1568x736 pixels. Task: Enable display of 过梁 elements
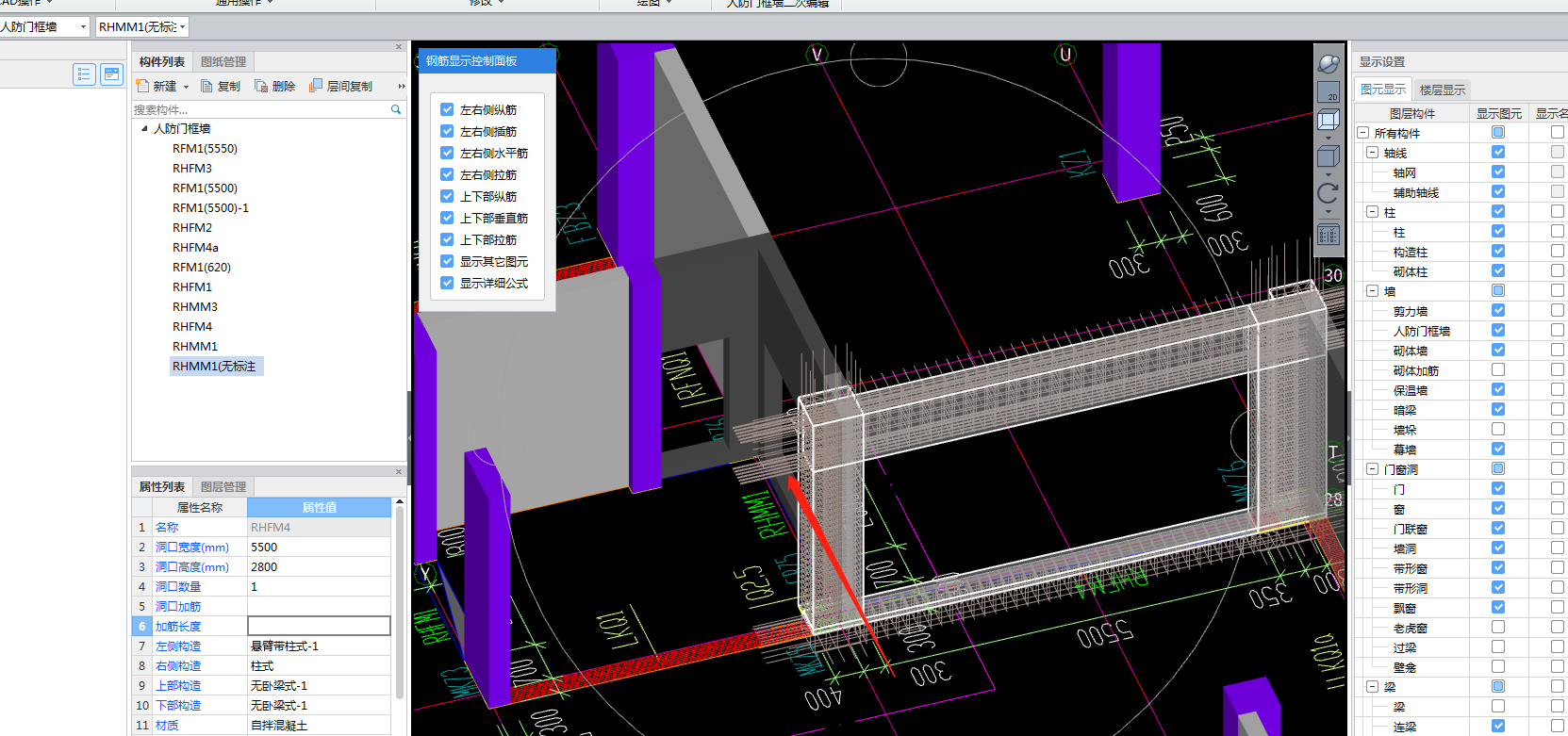pos(1498,646)
